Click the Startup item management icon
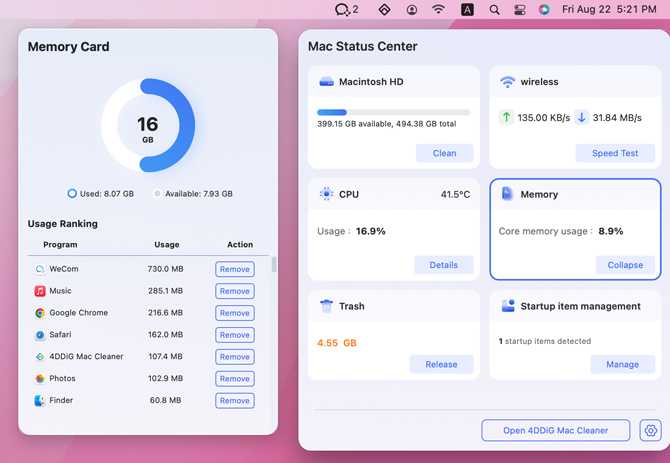 coord(508,306)
